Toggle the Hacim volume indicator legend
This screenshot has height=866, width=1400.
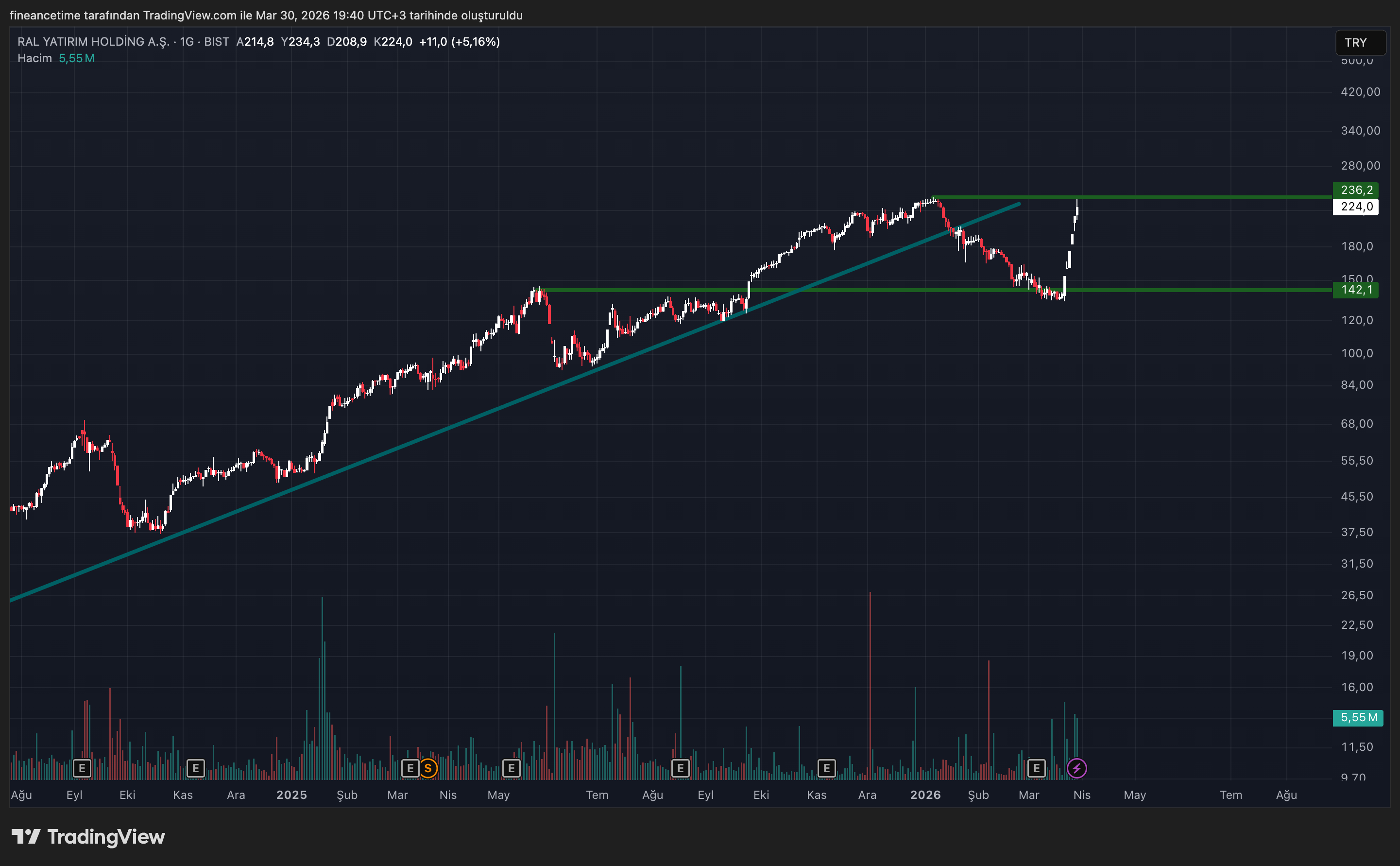pyautogui.click(x=34, y=58)
